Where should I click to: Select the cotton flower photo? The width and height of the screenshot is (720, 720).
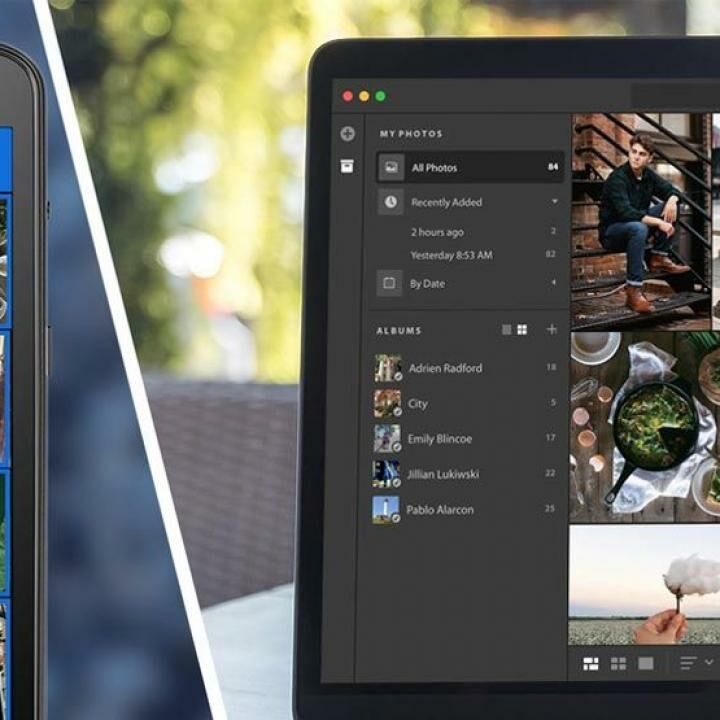point(644,585)
